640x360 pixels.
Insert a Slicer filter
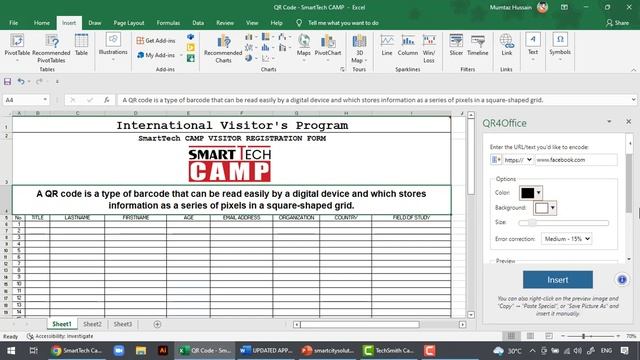456,45
